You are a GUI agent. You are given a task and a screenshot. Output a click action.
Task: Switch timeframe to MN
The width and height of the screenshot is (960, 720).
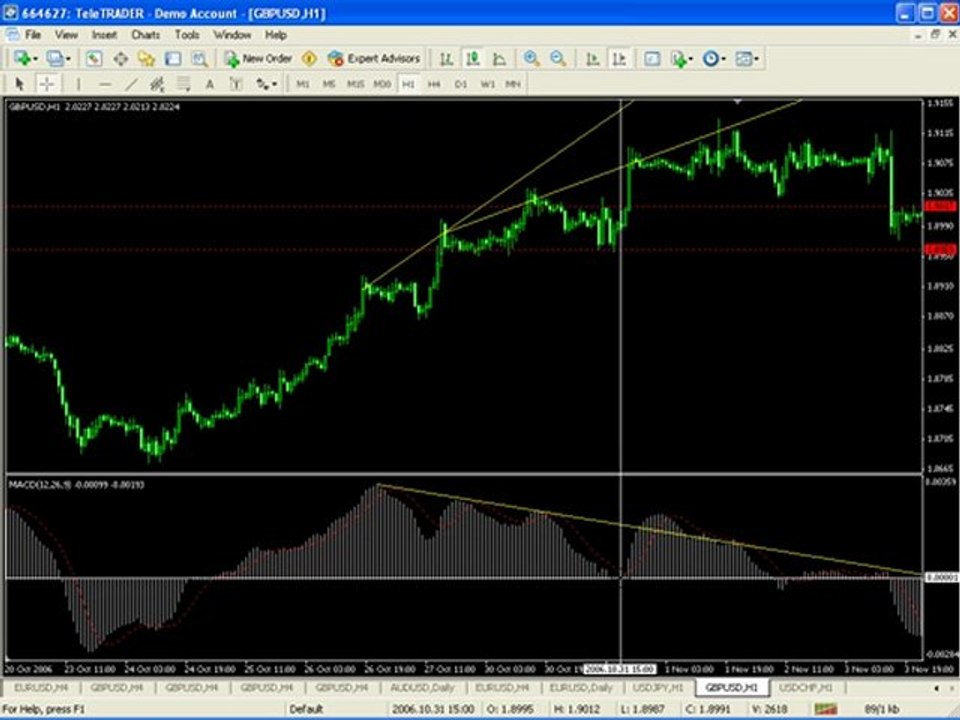tap(513, 84)
